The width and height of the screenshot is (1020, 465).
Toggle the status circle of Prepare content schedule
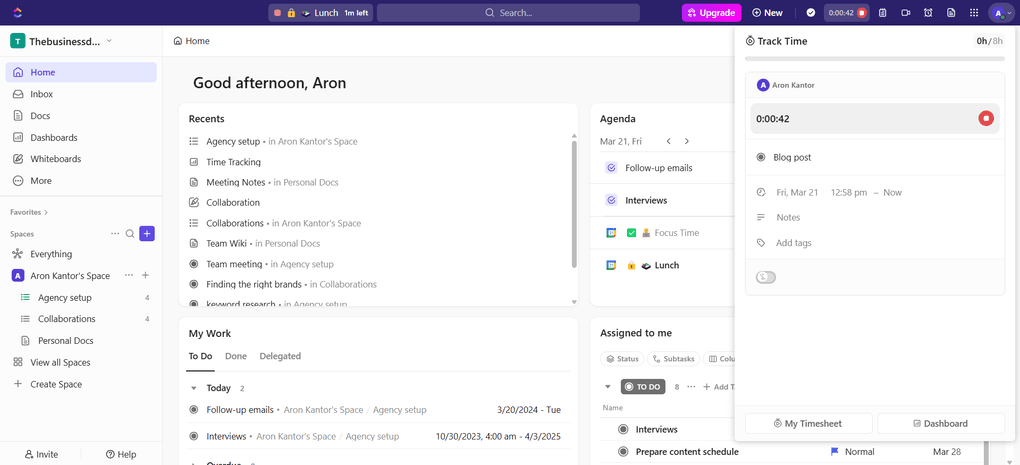coord(623,451)
